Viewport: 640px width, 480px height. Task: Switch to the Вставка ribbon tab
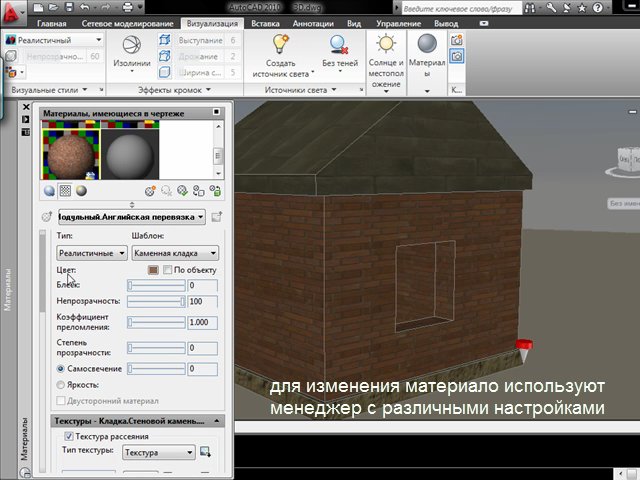point(265,22)
